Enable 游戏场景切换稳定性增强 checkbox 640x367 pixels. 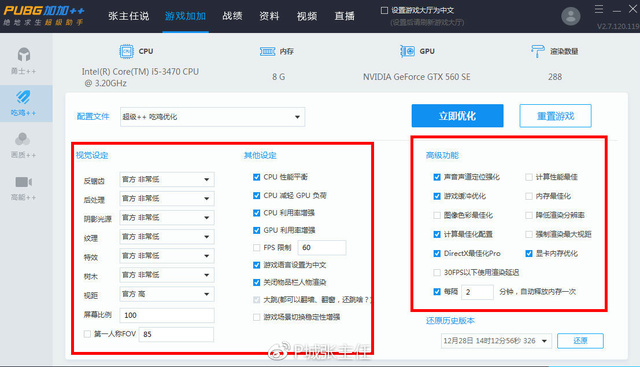click(256, 317)
